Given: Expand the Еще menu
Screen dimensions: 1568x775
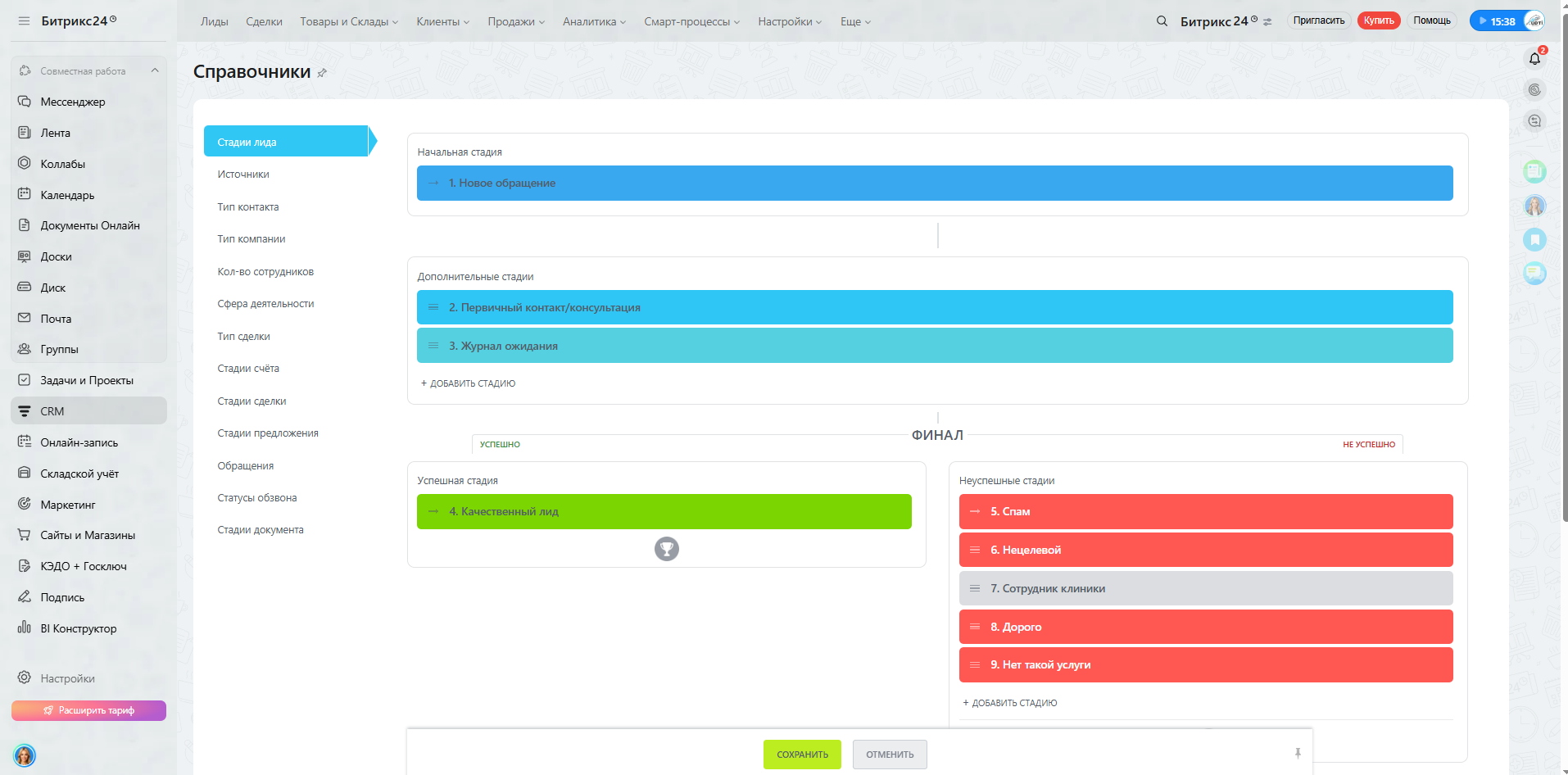Looking at the screenshot, I should (x=856, y=22).
